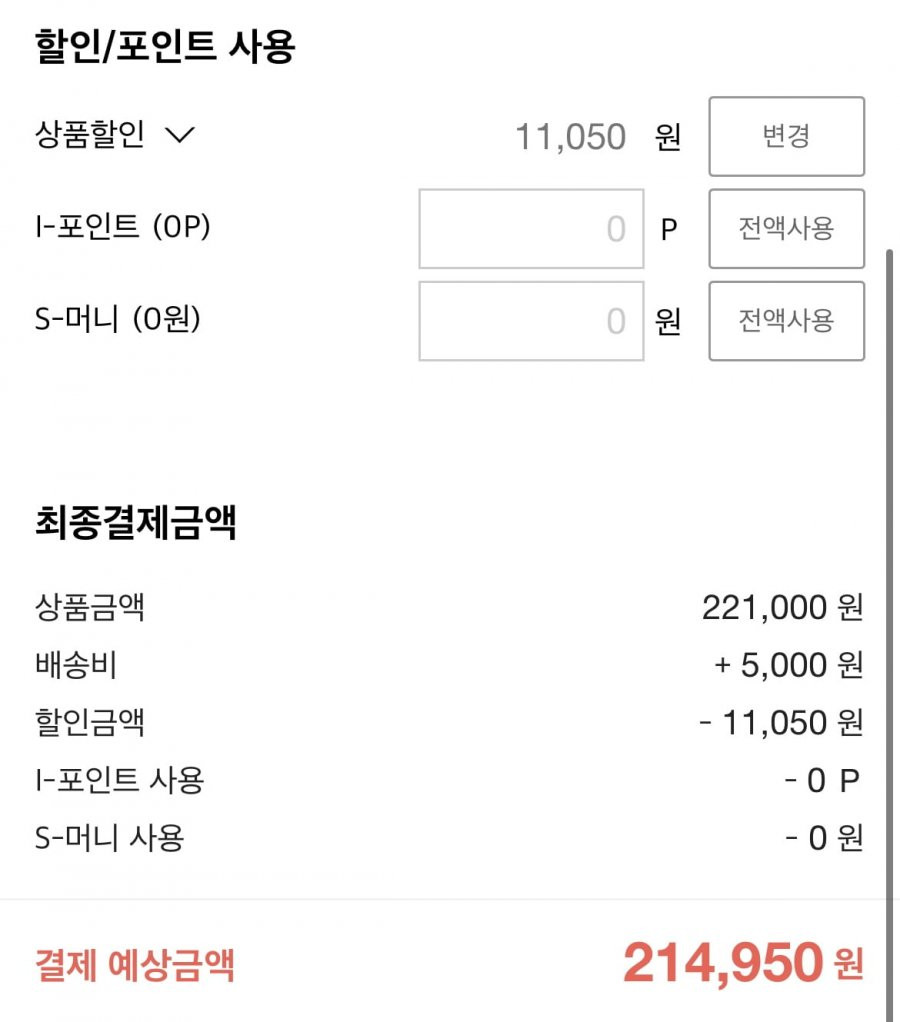Viewport: 900px width, 1022px height.
Task: Focus the S-머니 amount input field
Action: pos(531,321)
